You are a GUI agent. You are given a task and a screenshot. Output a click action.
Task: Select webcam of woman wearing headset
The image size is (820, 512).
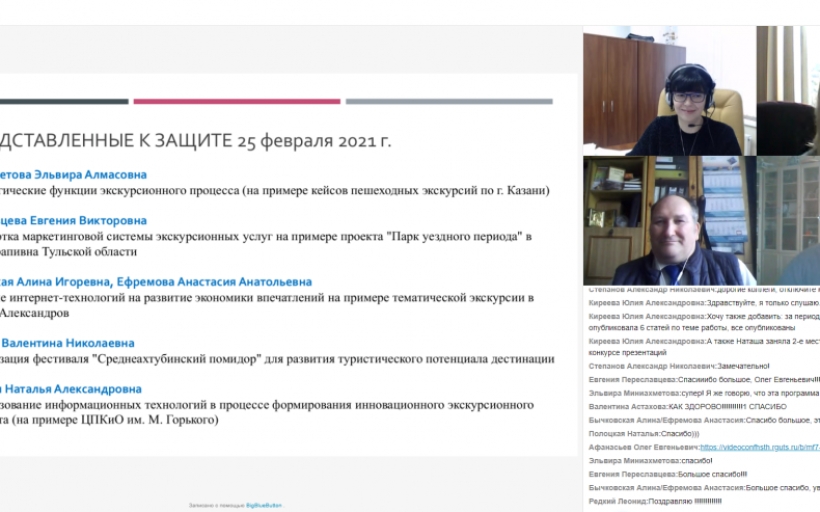pyautogui.click(x=669, y=91)
